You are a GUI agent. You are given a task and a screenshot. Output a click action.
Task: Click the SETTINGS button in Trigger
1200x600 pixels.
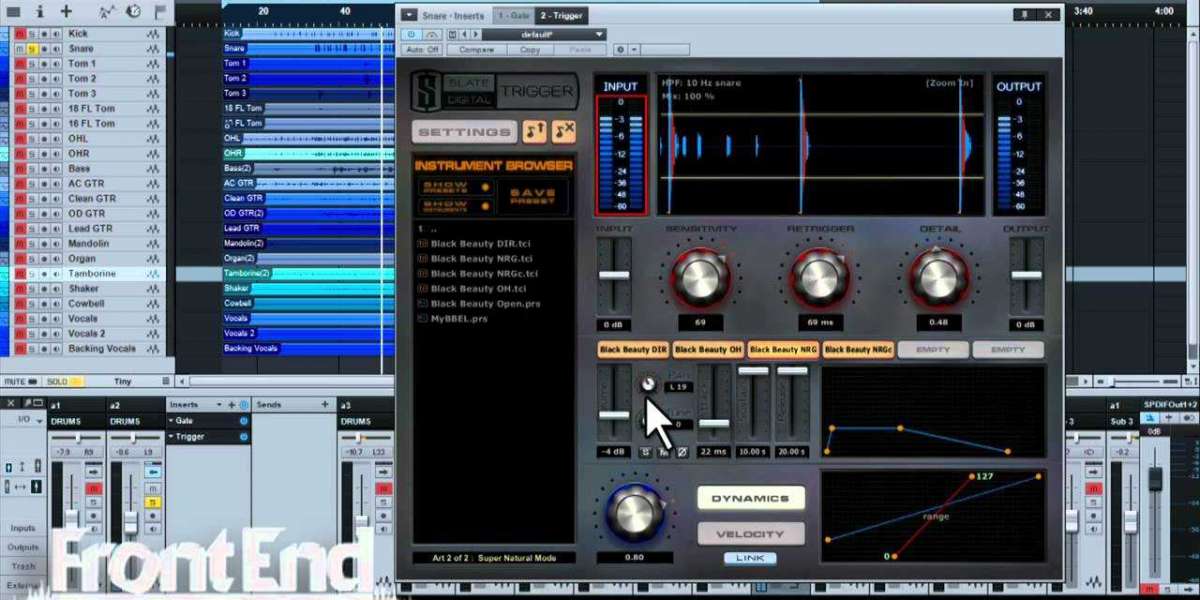point(464,132)
